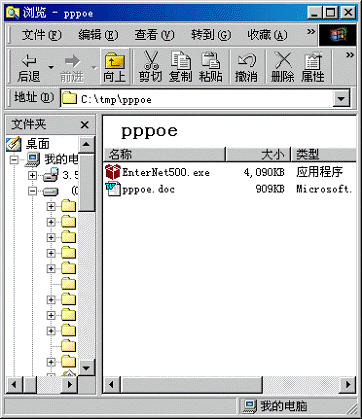The width and height of the screenshot is (362, 419).
Task: Sort by the Name (名称) column header
Action: (x=165, y=154)
